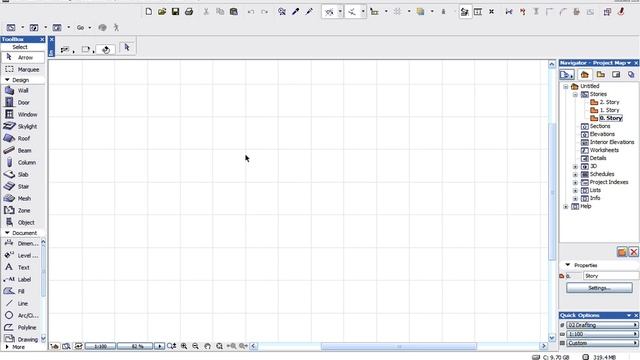Choose the Mesh tool
Screen dimensions: 640x360
point(22,198)
